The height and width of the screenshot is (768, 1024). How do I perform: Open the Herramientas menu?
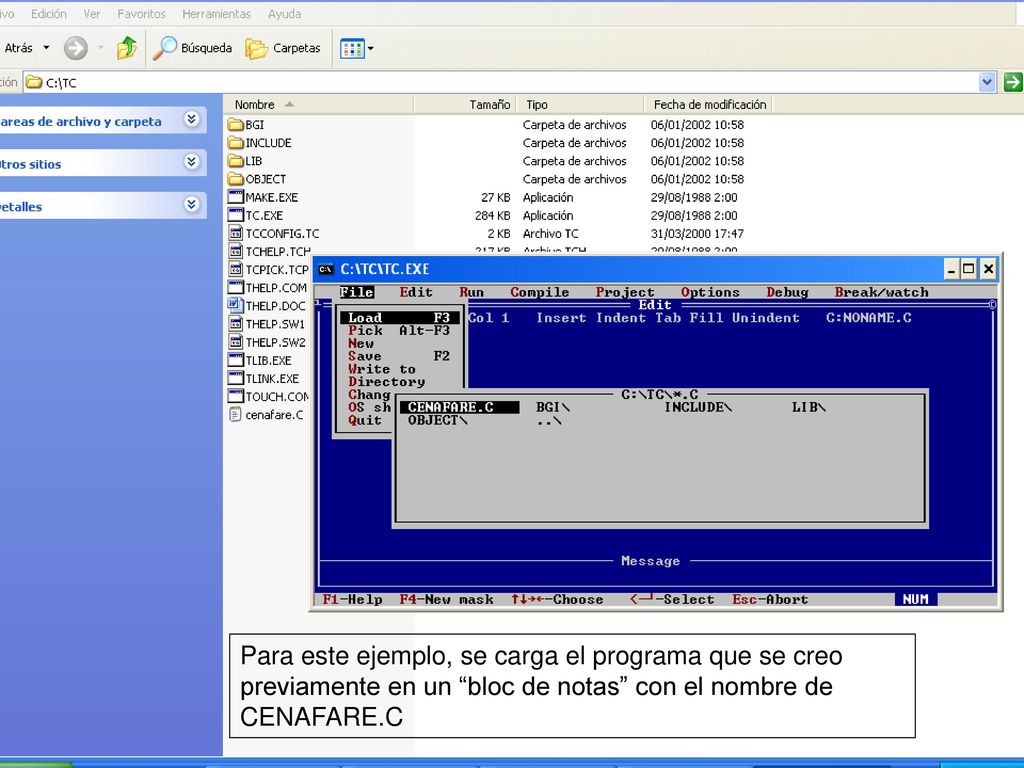[217, 14]
